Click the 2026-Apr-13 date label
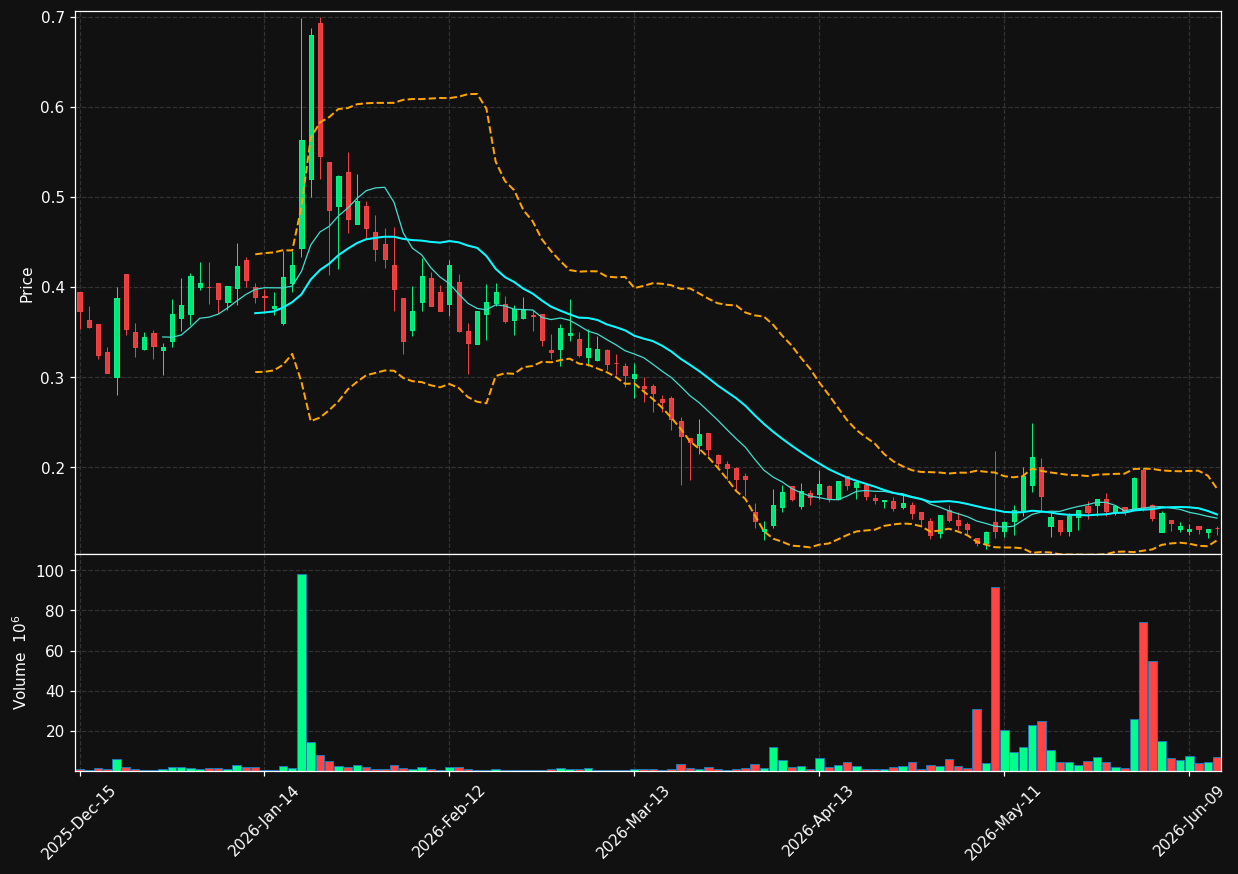1238x874 pixels. pos(818,822)
